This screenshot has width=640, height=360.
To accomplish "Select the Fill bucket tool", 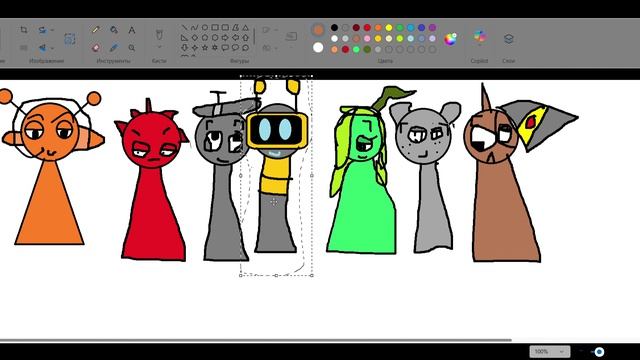I will point(114,30).
